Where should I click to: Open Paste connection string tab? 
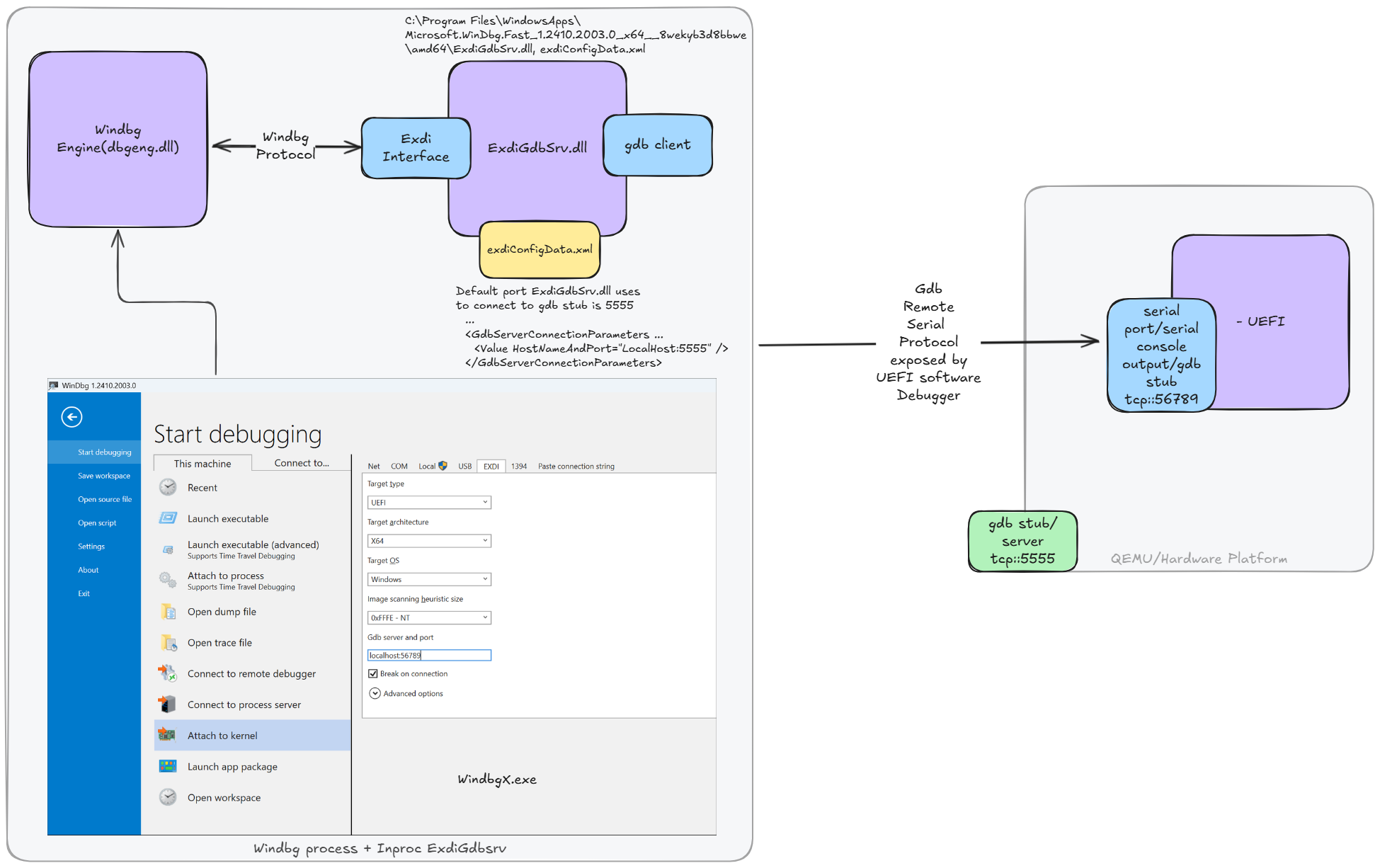pos(576,466)
